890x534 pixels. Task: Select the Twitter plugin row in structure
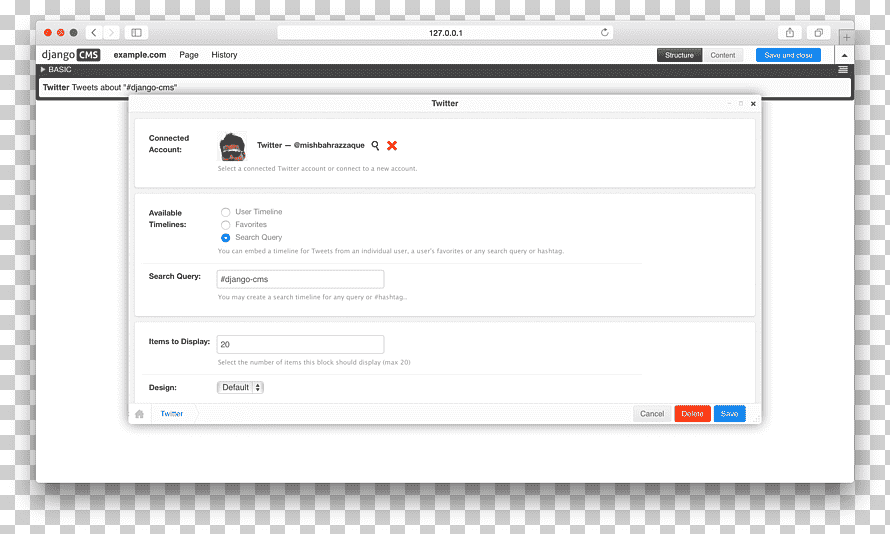coord(445,87)
